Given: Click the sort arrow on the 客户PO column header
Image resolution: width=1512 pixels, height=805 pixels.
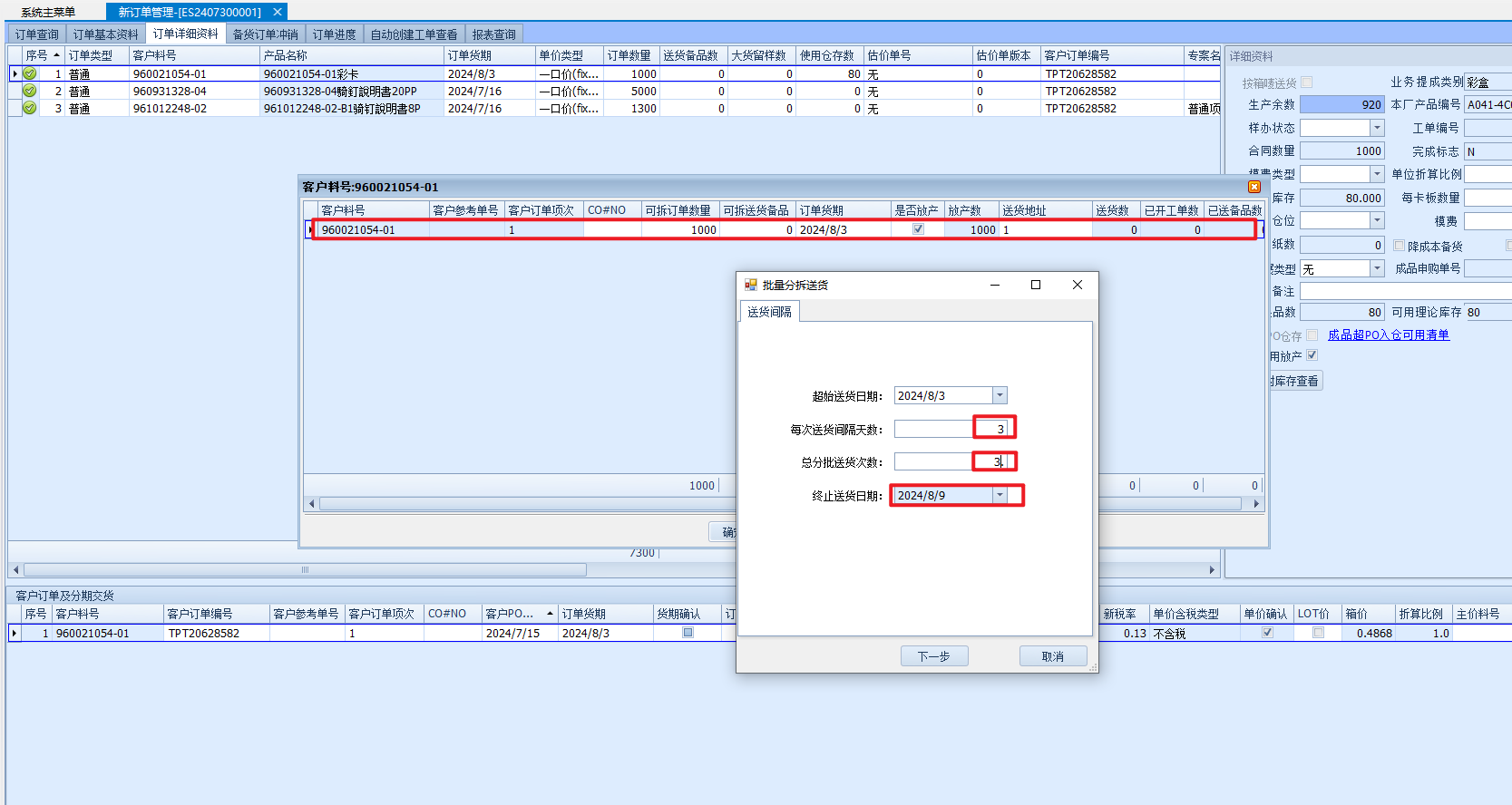Looking at the screenshot, I should pyautogui.click(x=550, y=614).
